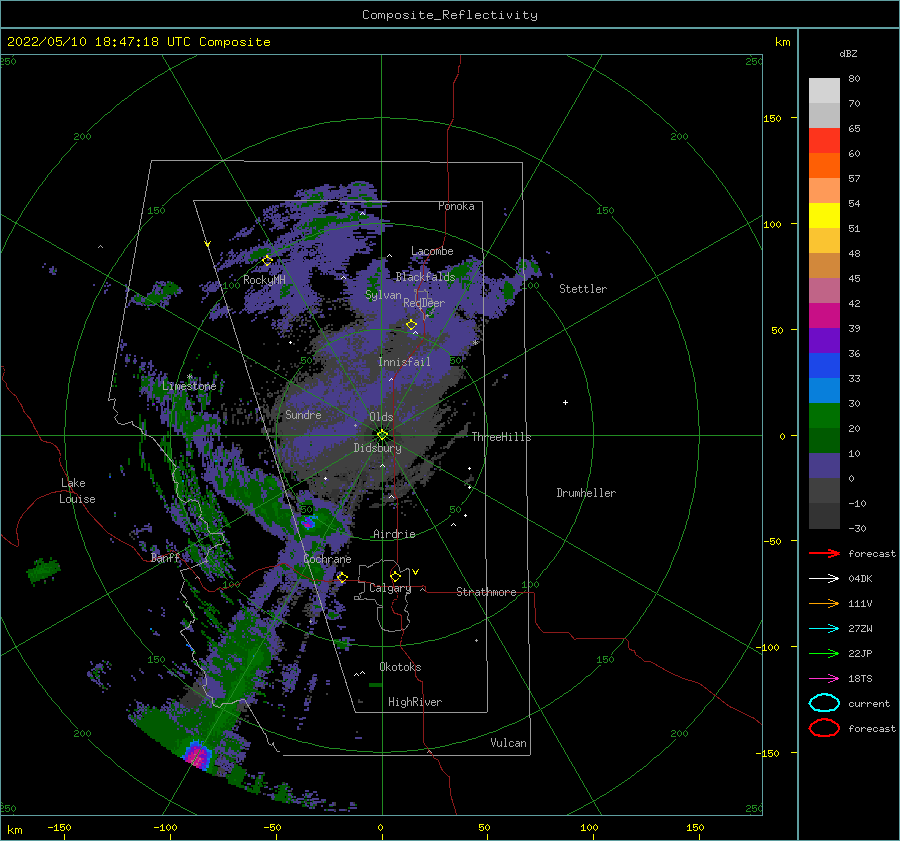Click the yellow radar site marker near Didsbury
Screen dimensions: 900x841
(x=382, y=435)
